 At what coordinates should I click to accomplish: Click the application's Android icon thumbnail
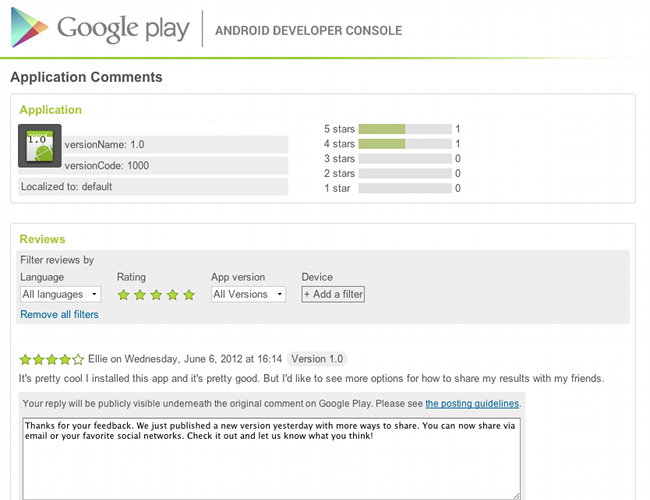[40, 145]
